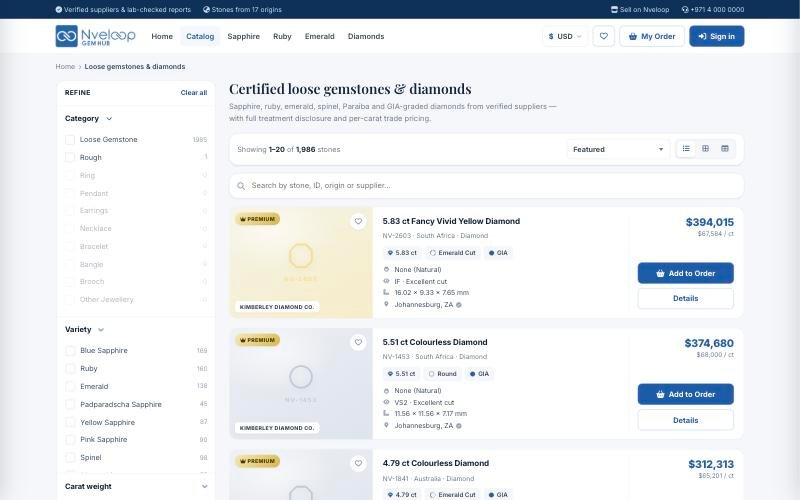Check the Pink Sapphire variety
The width and height of the screenshot is (800, 500).
click(70, 439)
